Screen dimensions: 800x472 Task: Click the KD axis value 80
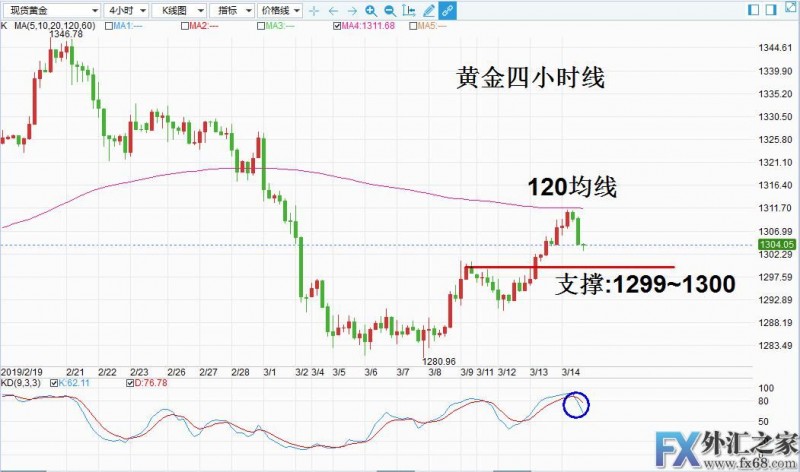[763, 402]
